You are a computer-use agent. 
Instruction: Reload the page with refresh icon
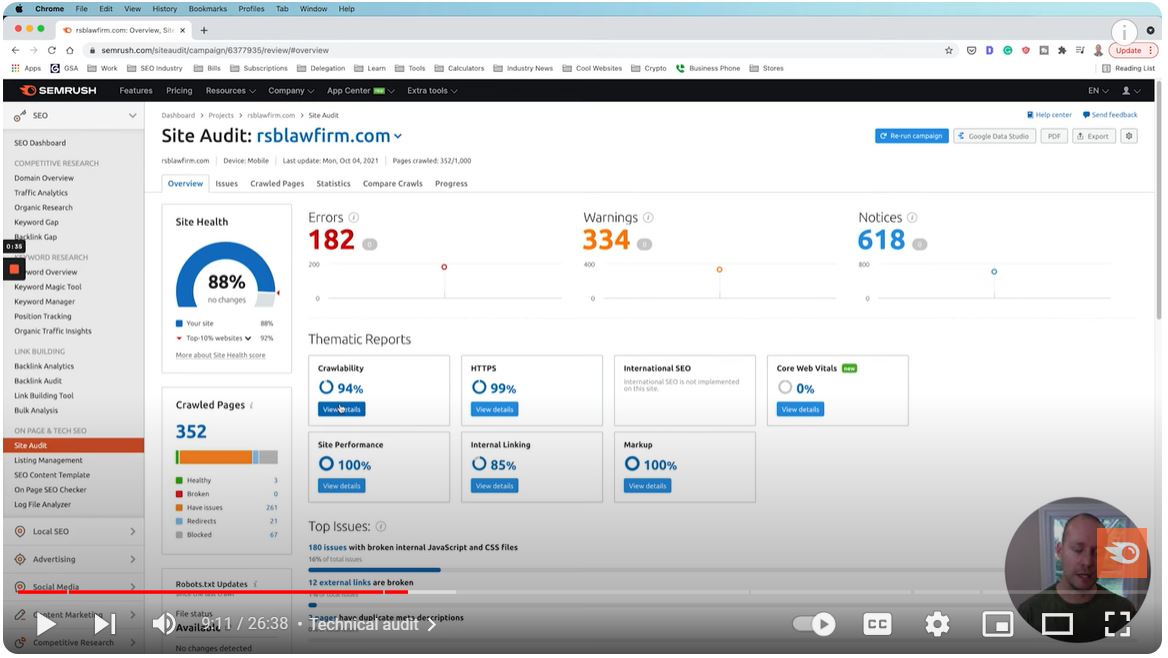click(51, 50)
